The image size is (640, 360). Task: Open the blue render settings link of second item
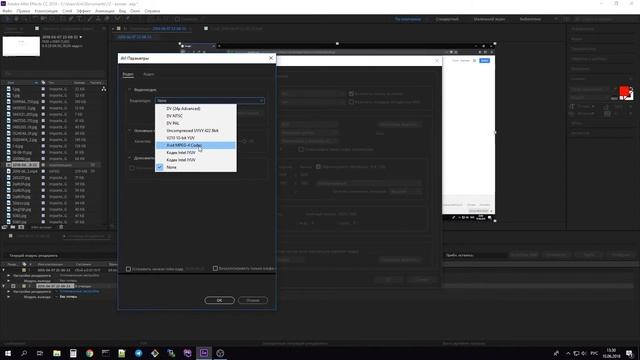79,291
